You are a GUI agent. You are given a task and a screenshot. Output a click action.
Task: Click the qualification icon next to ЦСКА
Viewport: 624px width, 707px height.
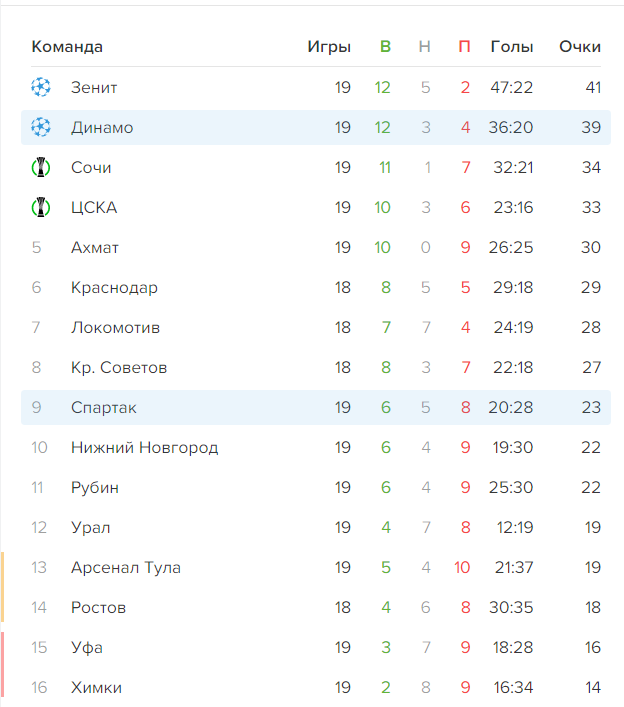pyautogui.click(x=40, y=207)
